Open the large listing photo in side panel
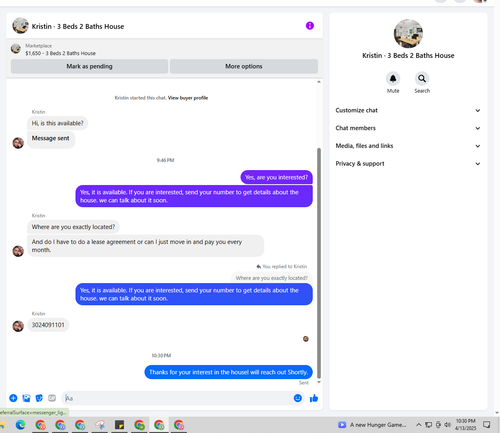 [x=408, y=34]
